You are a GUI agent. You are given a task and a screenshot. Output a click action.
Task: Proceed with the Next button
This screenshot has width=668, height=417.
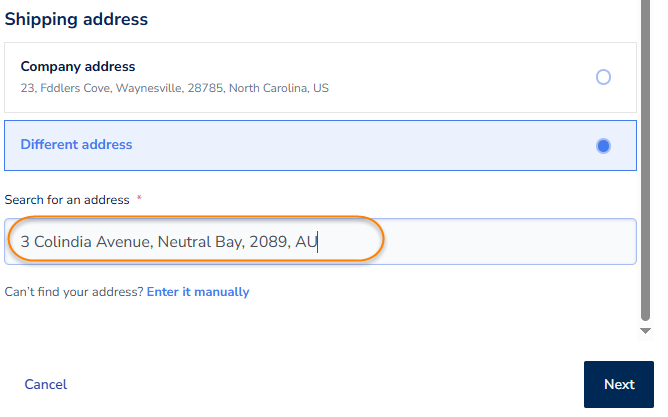(619, 384)
